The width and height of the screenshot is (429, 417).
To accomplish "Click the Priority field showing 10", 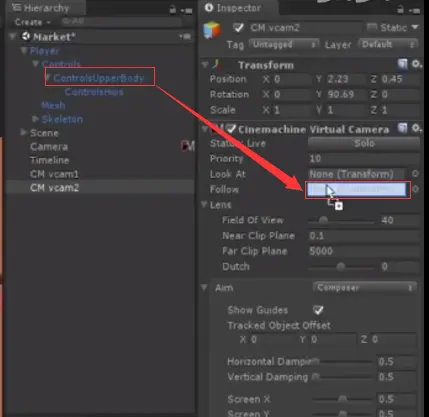I will click(x=364, y=159).
